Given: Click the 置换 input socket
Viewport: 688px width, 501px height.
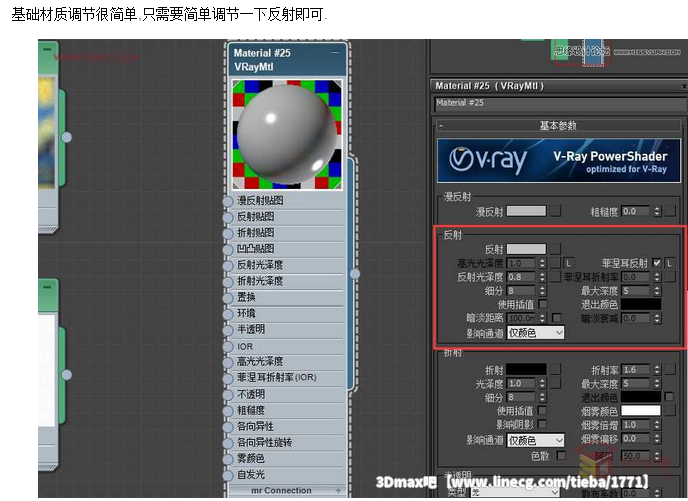Looking at the screenshot, I should point(228,298).
